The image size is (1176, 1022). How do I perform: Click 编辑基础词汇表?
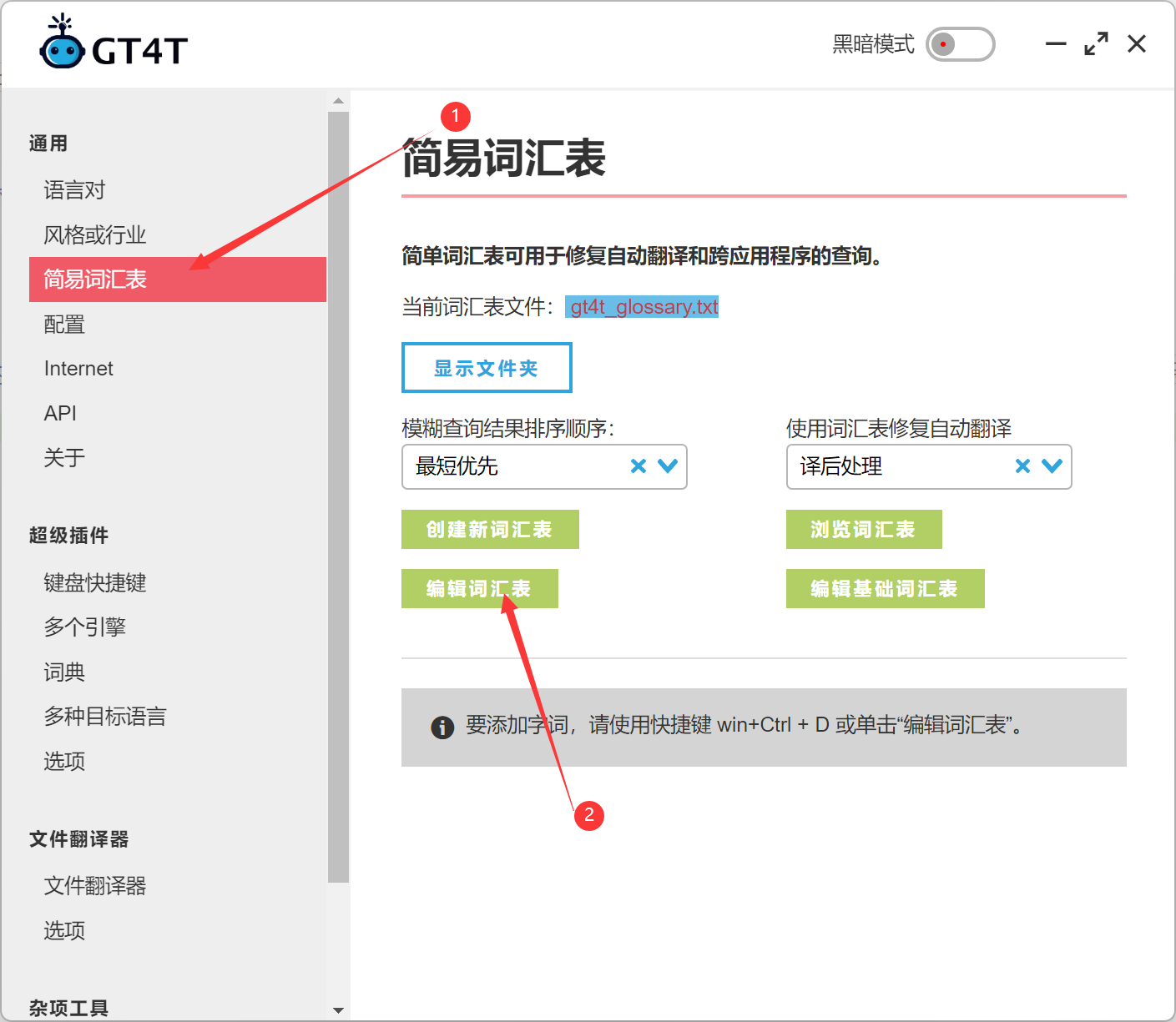coord(885,588)
